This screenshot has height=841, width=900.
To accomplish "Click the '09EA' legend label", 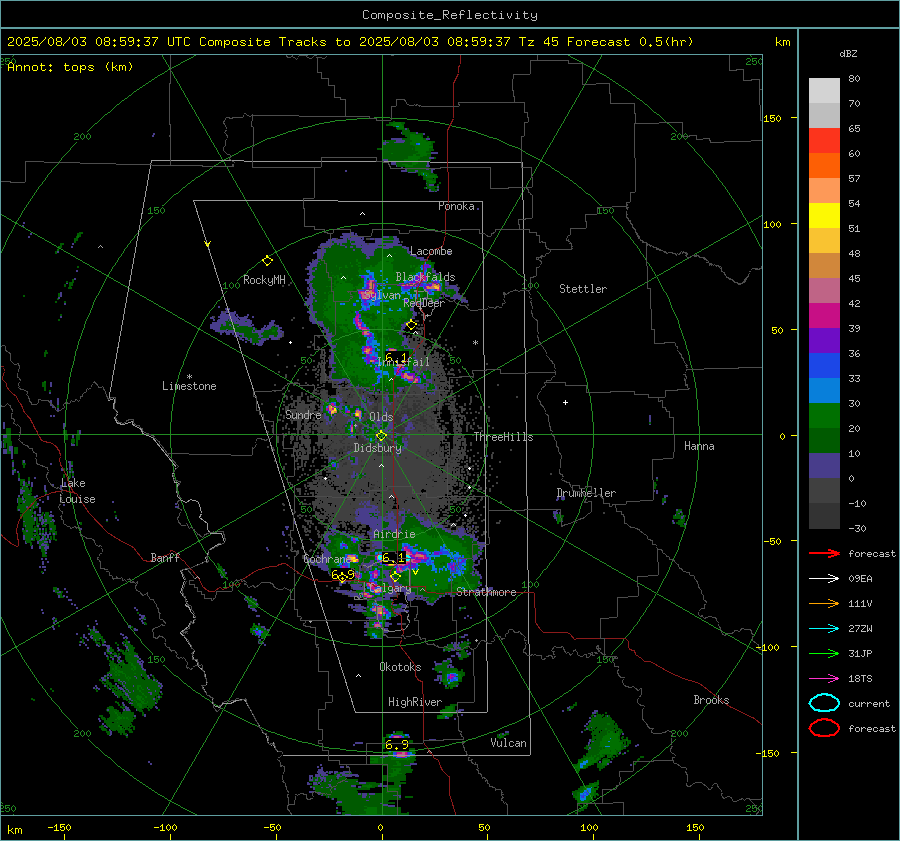I will pos(860,579).
